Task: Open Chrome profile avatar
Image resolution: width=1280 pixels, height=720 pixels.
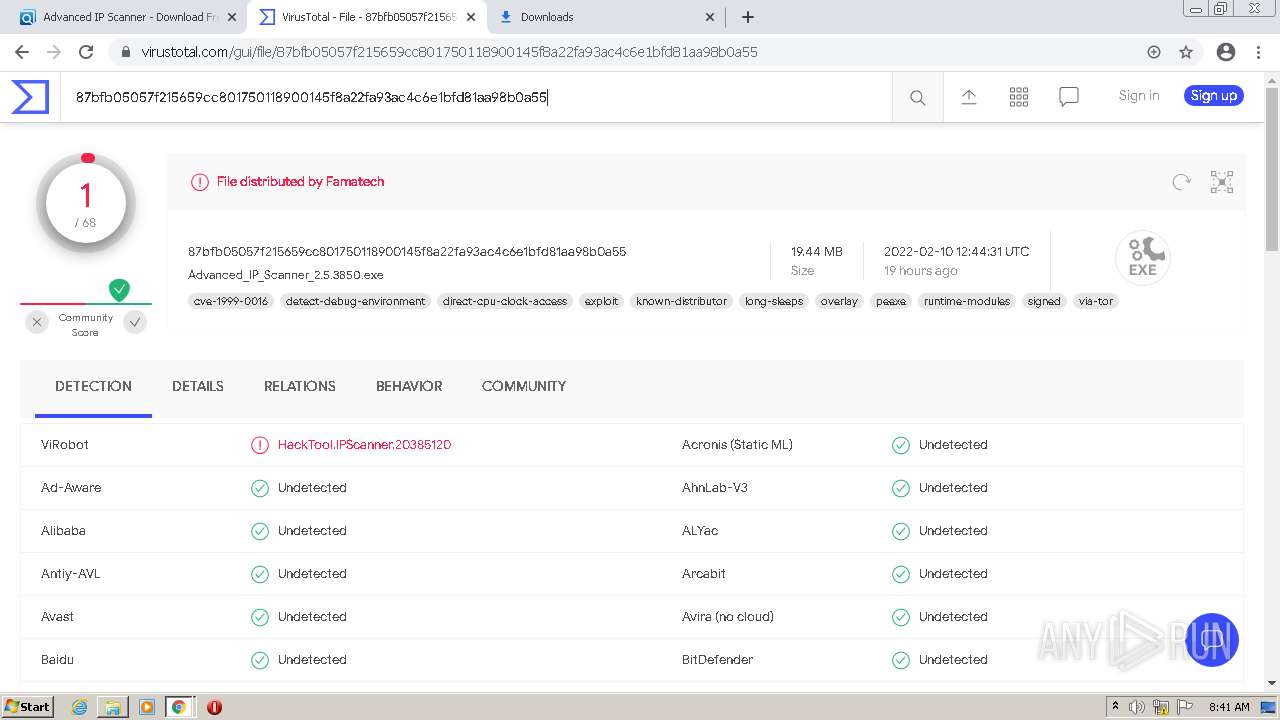Action: point(1226,52)
